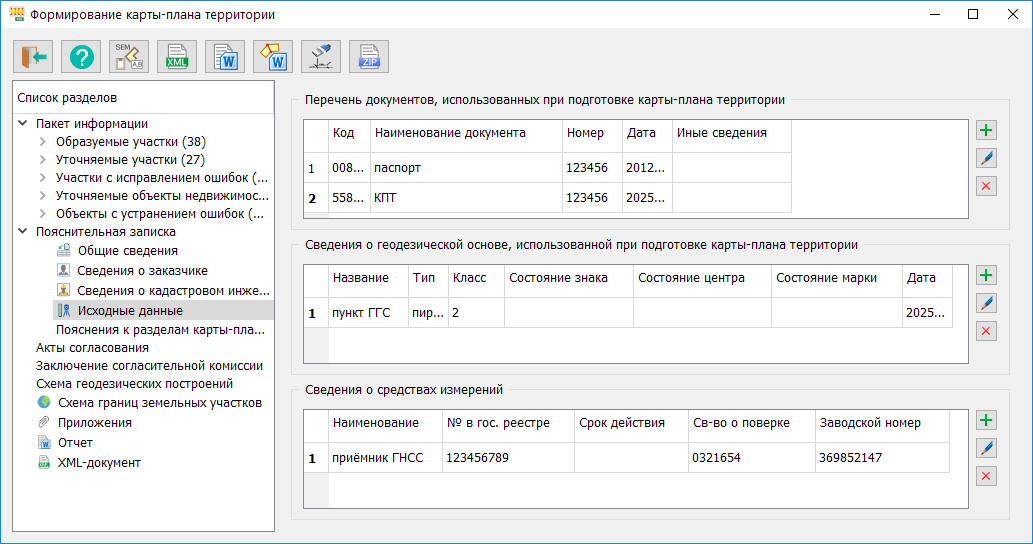The image size is (1033, 544).
Task: Click the Word document report toolbar icon
Action: pos(225,58)
